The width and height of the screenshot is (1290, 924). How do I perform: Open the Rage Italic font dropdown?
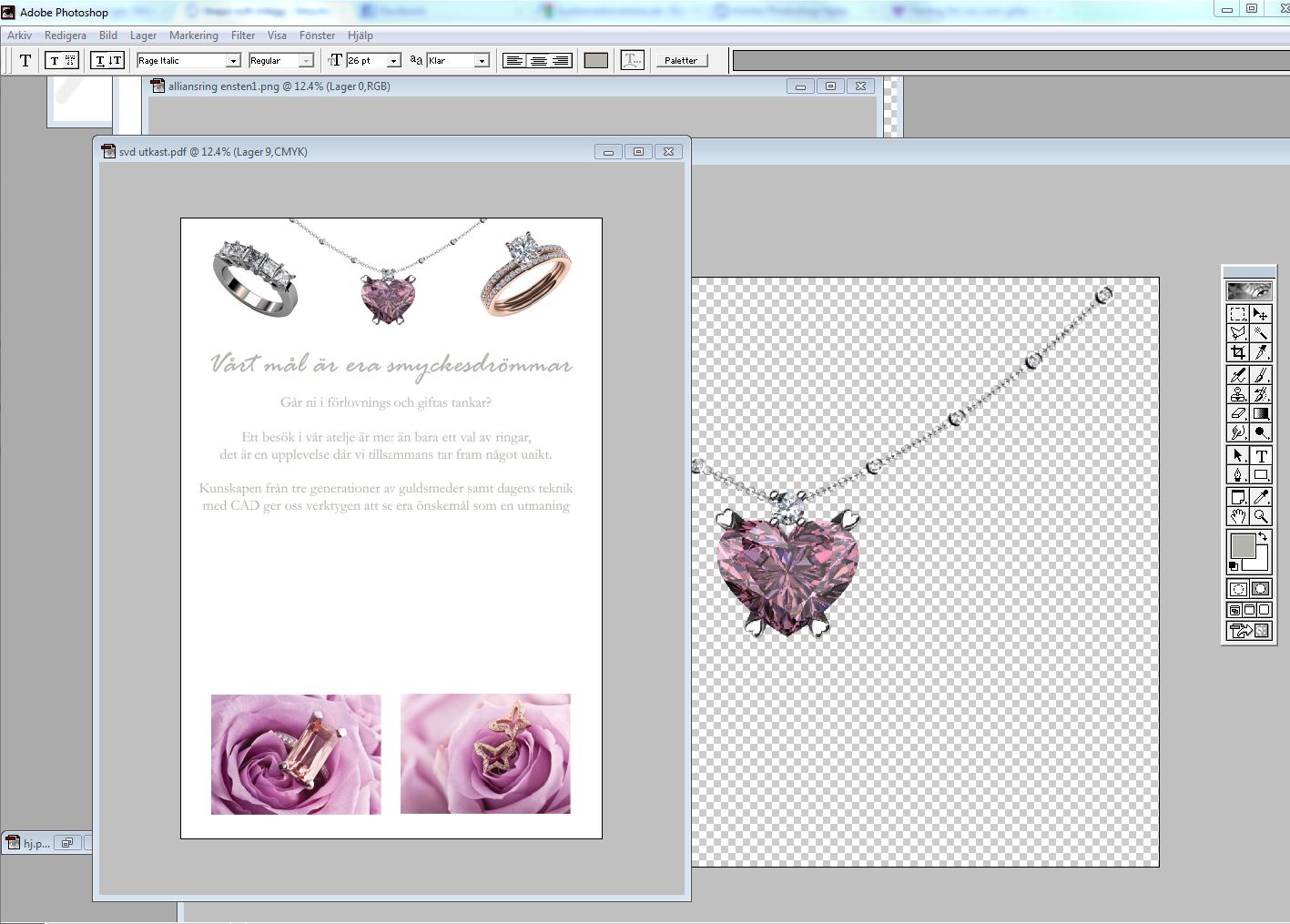(233, 61)
